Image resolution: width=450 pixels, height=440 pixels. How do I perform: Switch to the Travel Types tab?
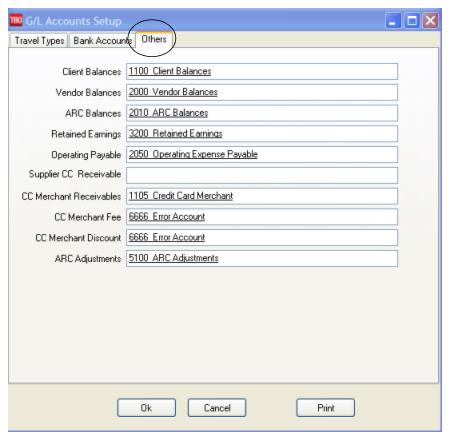tap(39, 41)
